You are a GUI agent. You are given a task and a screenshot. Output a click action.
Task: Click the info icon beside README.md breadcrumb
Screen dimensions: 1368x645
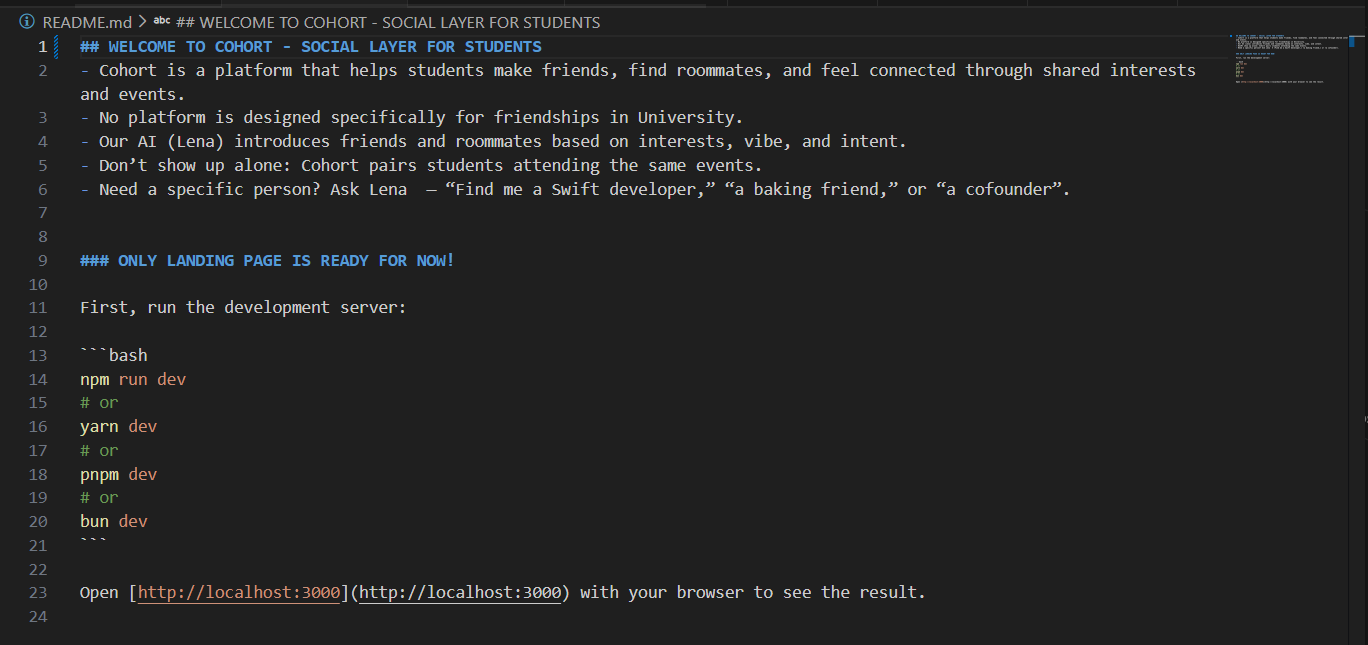click(x=27, y=22)
